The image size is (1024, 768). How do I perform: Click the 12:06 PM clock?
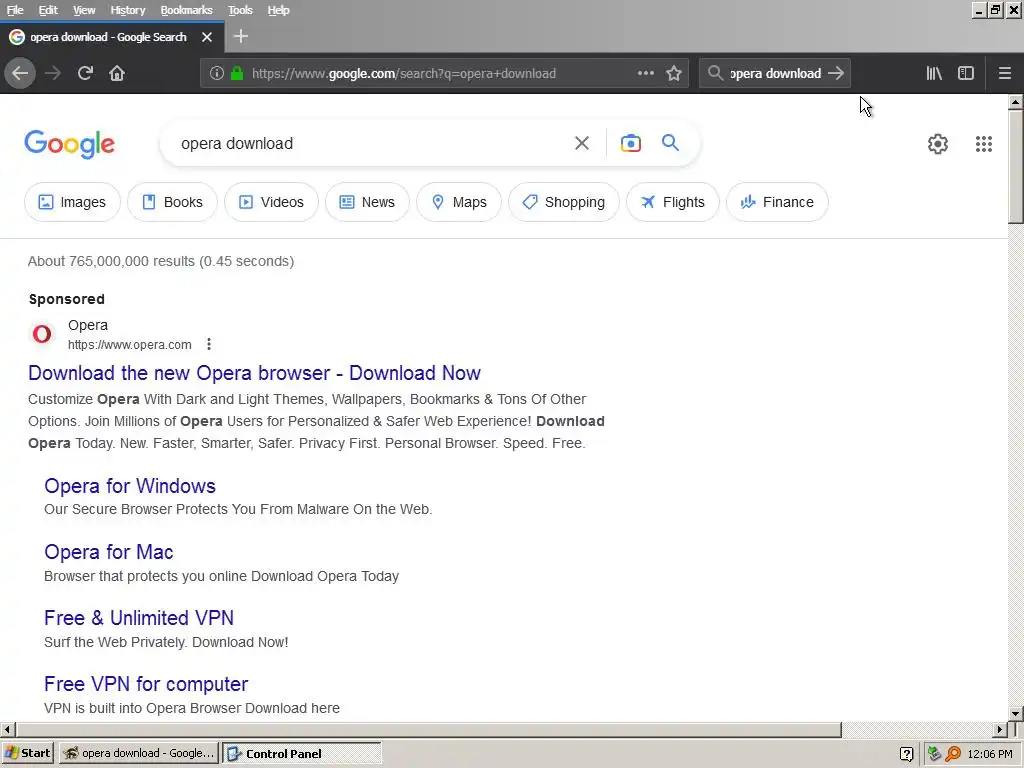pos(990,754)
